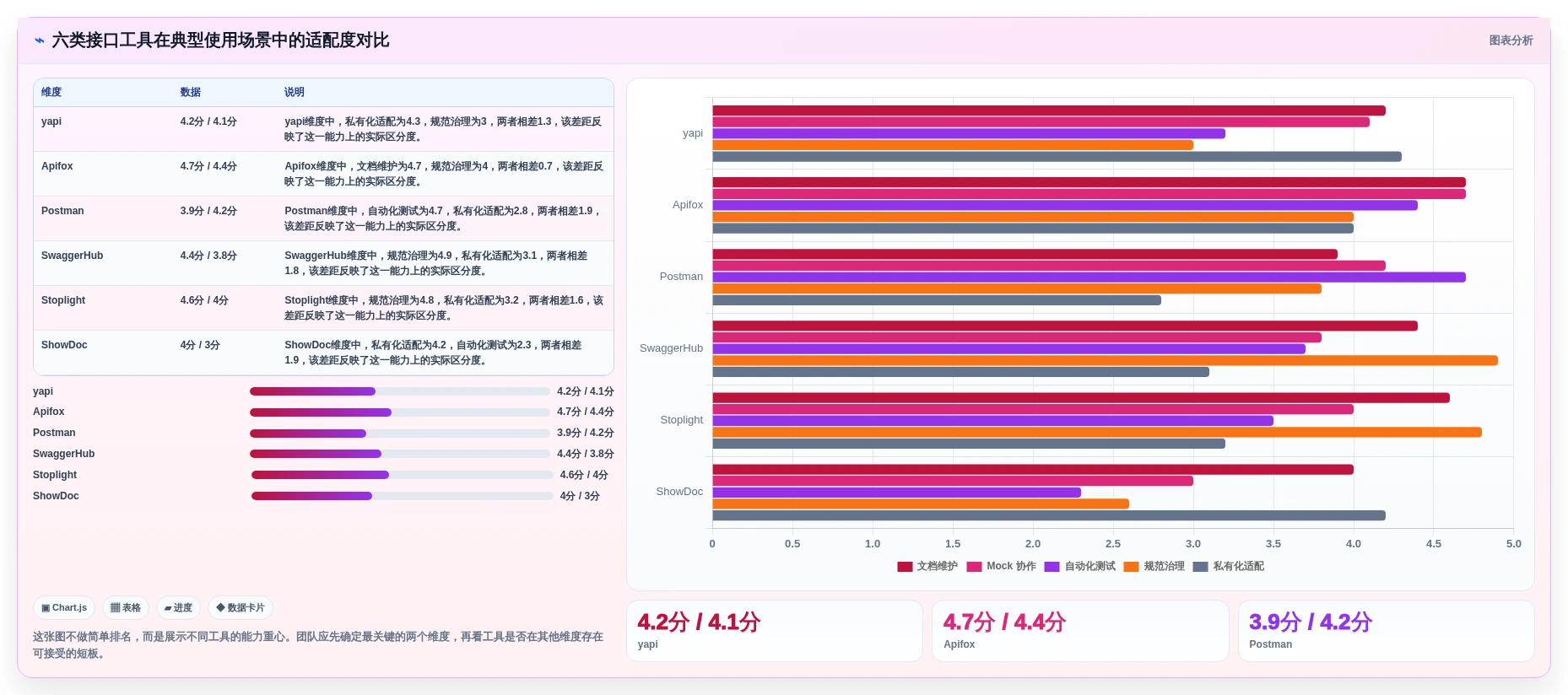Click the orange 规范治理 bar for Stoplight

(x=1097, y=432)
